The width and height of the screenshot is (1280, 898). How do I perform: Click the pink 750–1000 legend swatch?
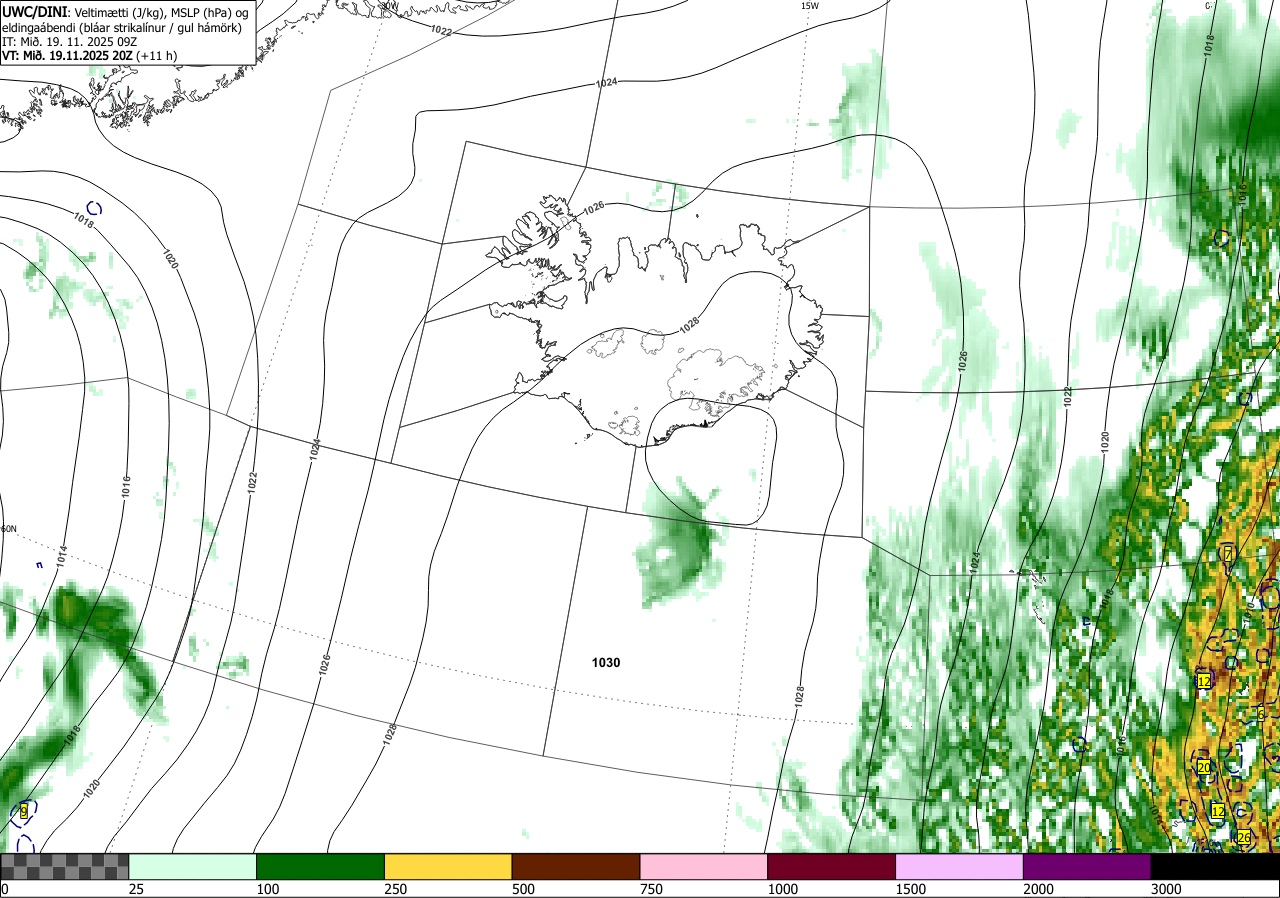pyautogui.click(x=704, y=866)
